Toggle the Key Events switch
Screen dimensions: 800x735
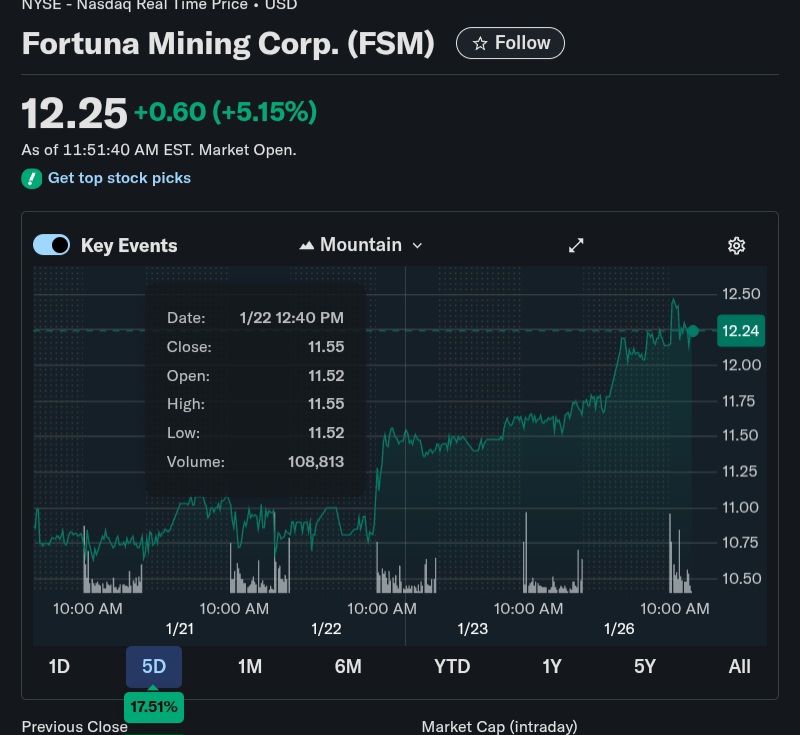52,245
